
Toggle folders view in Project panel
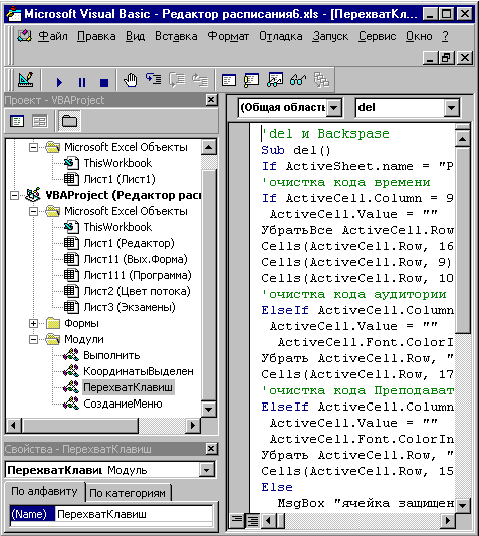(69, 121)
